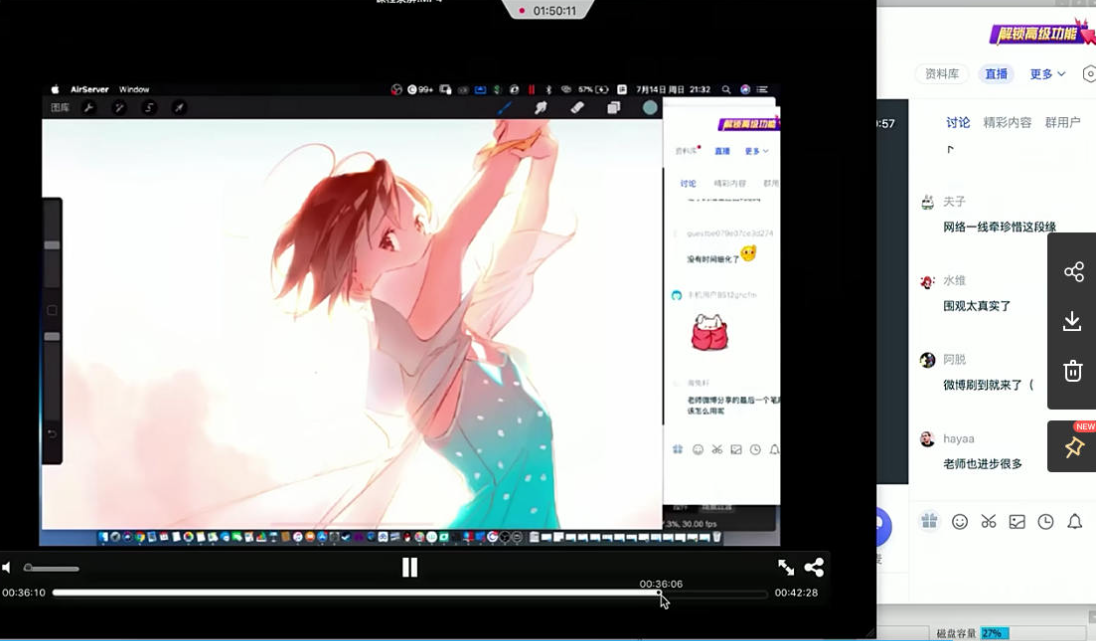Screen dimensions: 1098x641
Task: Open the 解锁高级功能 banner in right panel
Action: click(1041, 33)
